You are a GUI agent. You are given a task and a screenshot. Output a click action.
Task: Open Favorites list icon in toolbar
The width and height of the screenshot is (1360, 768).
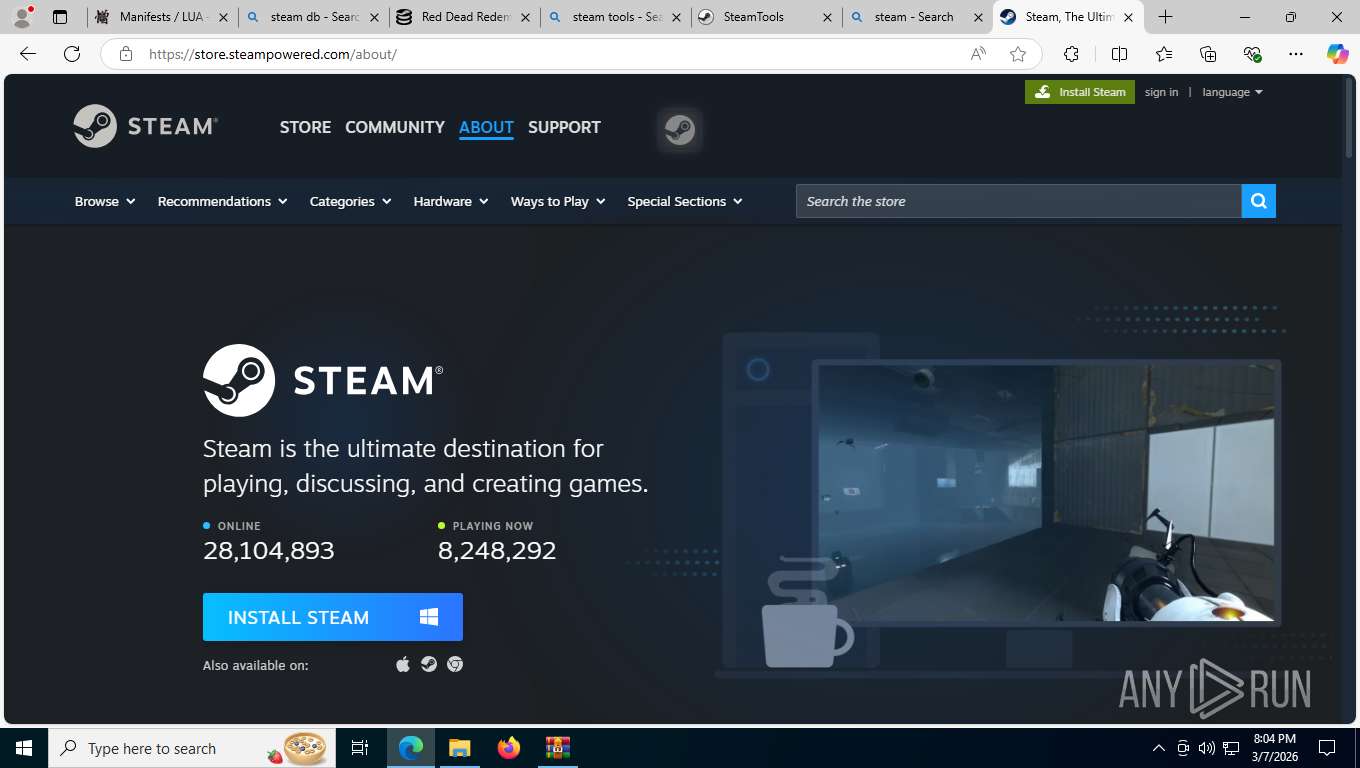[x=1164, y=54]
